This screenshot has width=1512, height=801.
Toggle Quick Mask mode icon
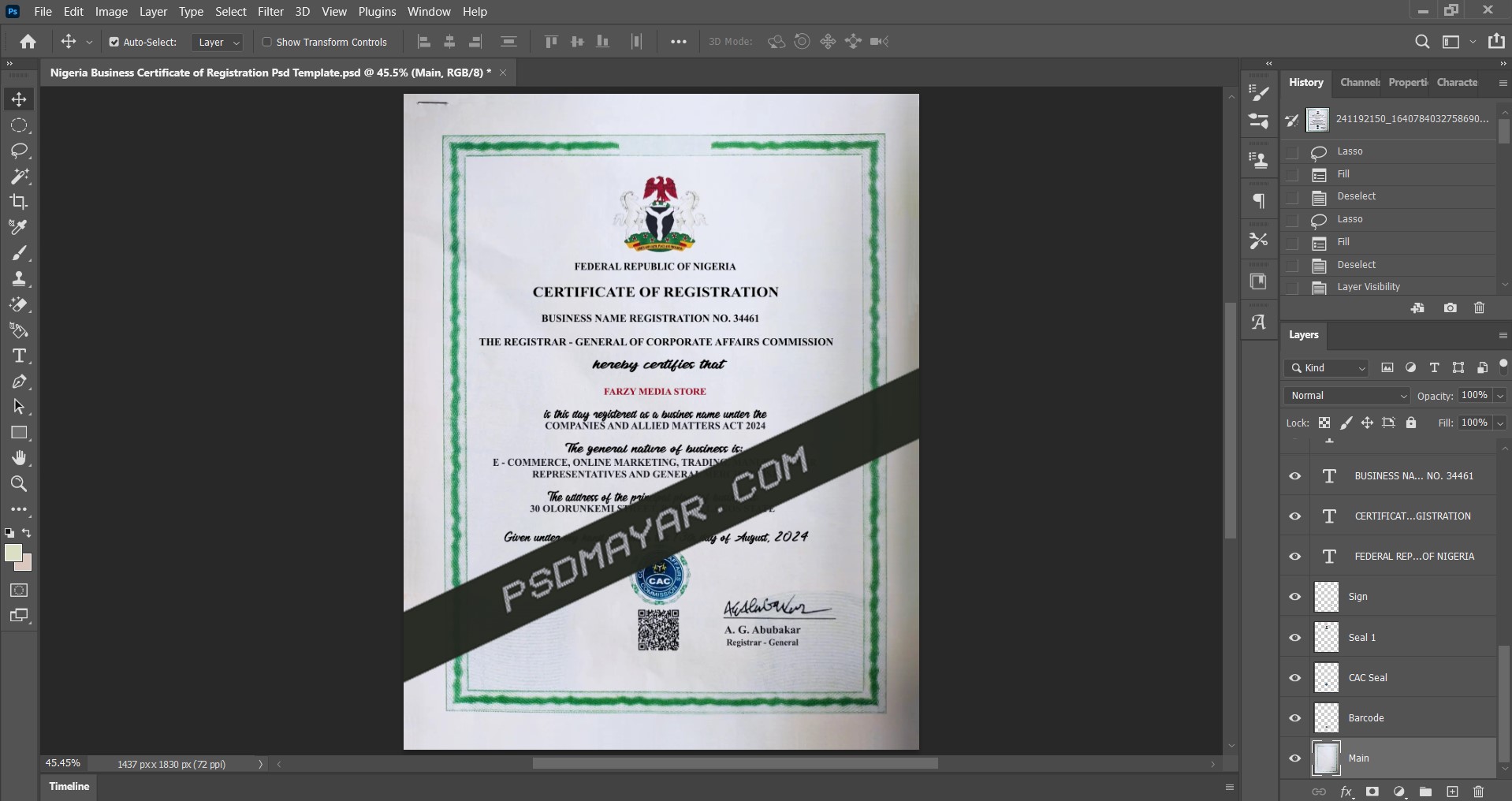coord(19,590)
